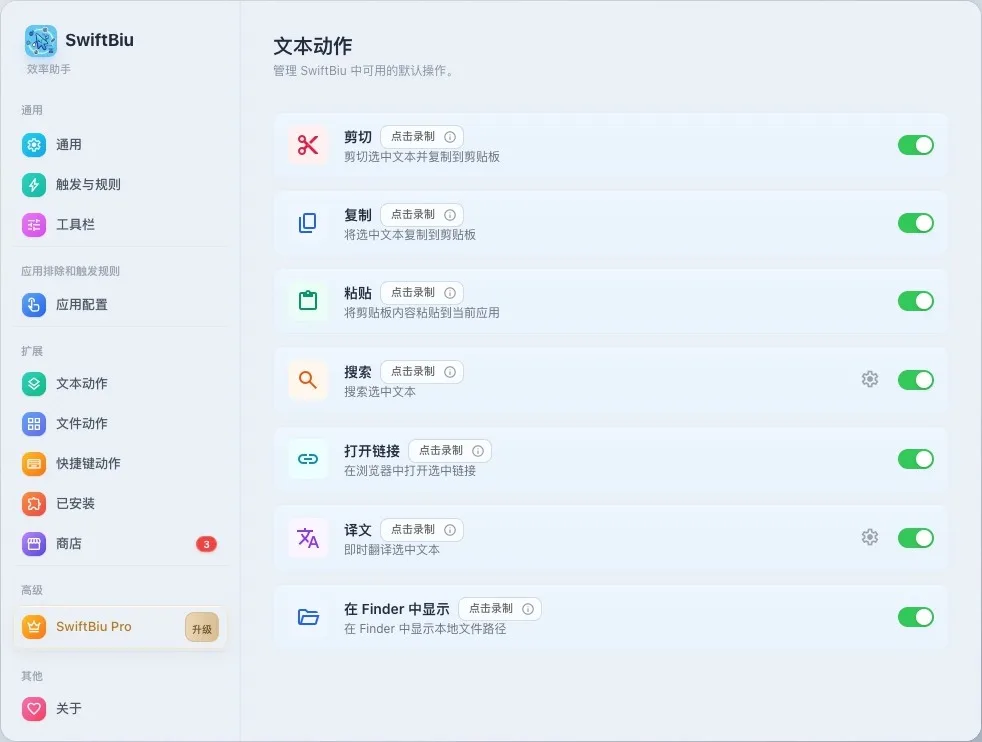Click the link icon for 打开链接
982x742 pixels.
tap(308, 459)
